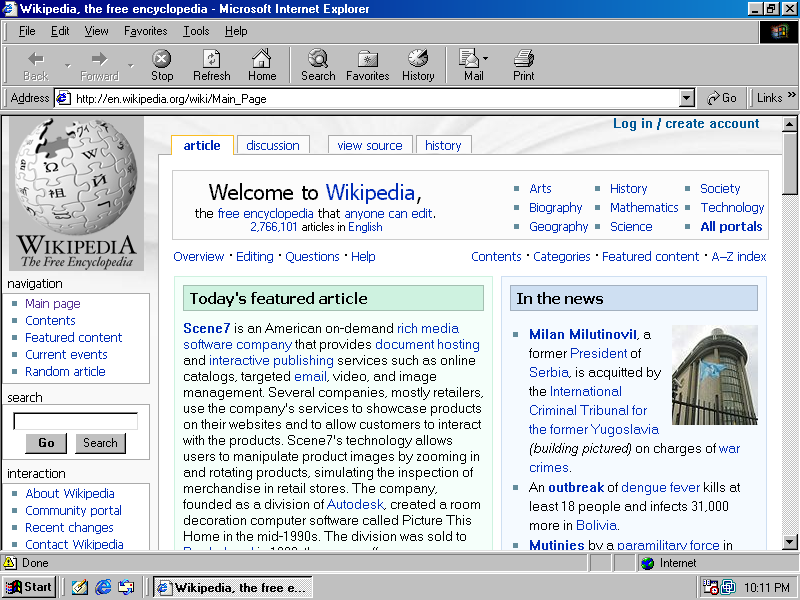The width and height of the screenshot is (800, 600).
Task: Open the Mail button dropdown
Action: point(486,59)
